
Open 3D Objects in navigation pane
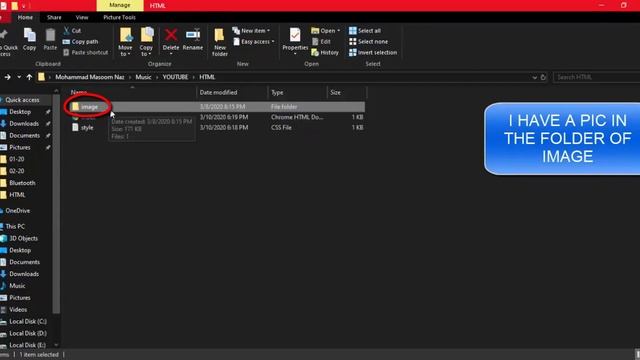[x=23, y=238]
